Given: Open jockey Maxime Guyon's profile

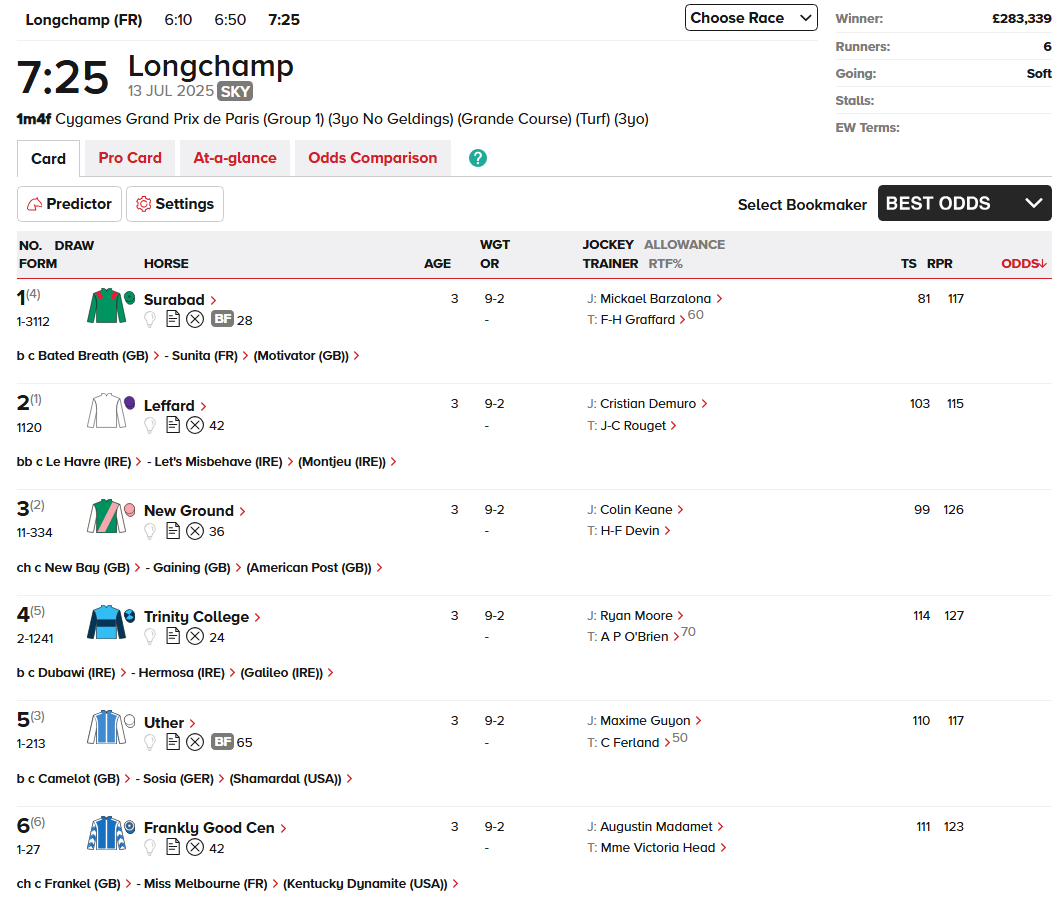Looking at the screenshot, I should [651, 721].
